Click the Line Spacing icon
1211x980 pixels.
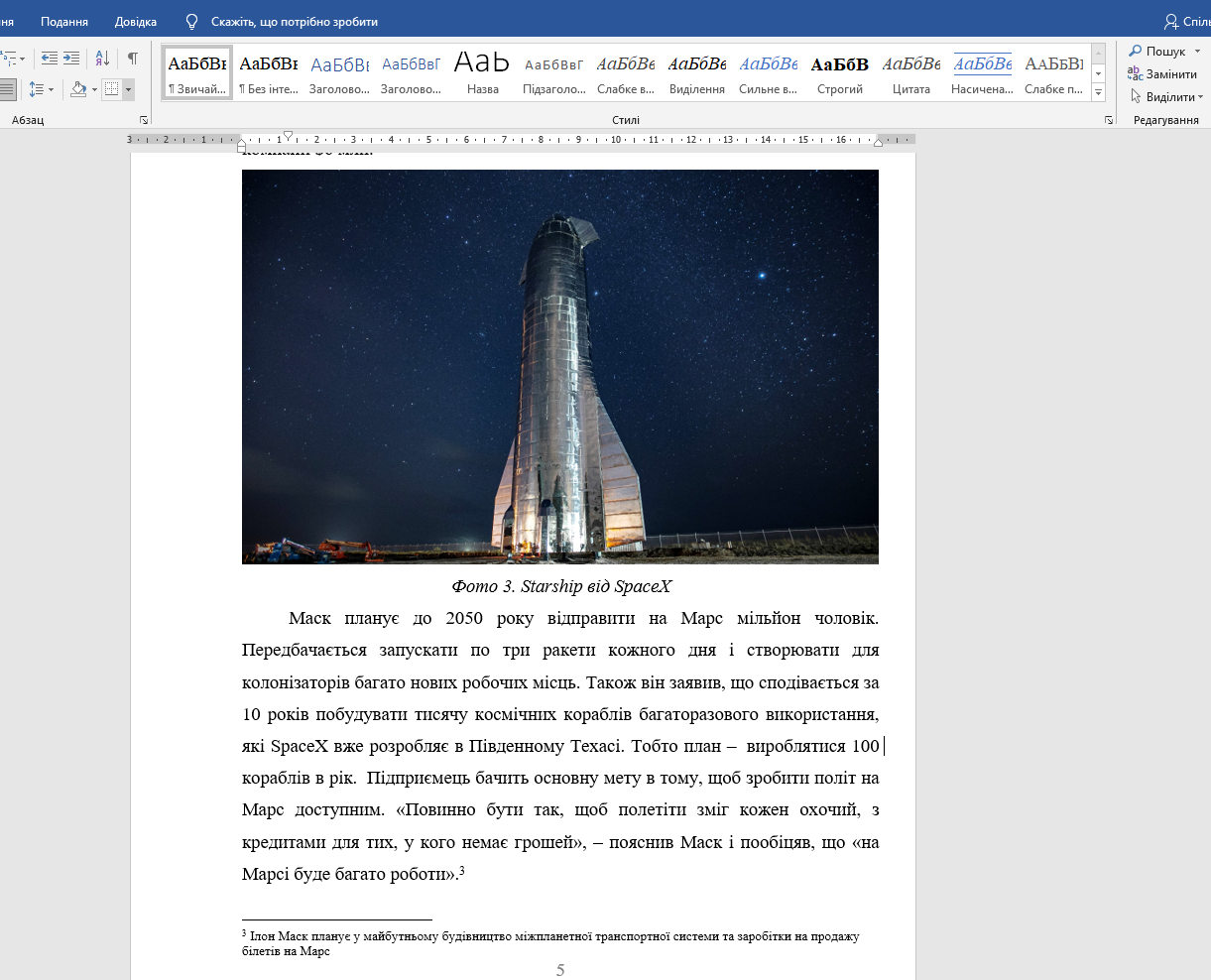coord(37,89)
